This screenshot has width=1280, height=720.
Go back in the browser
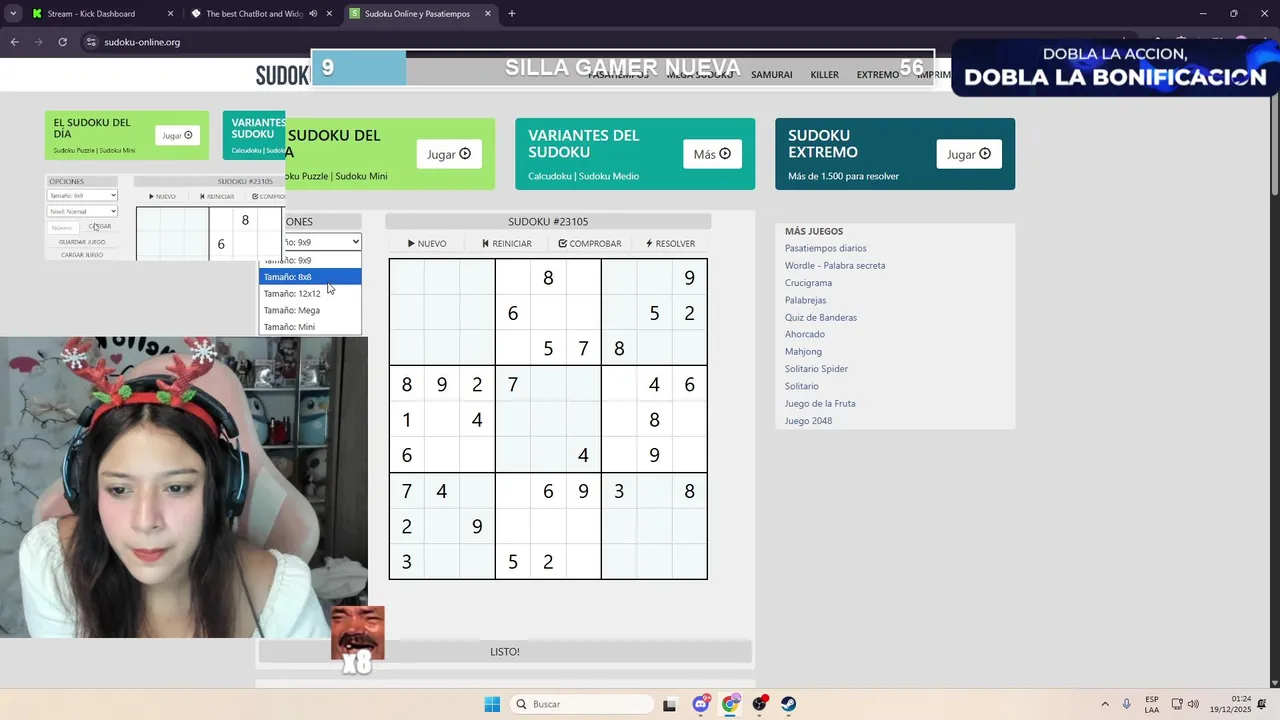tap(14, 42)
